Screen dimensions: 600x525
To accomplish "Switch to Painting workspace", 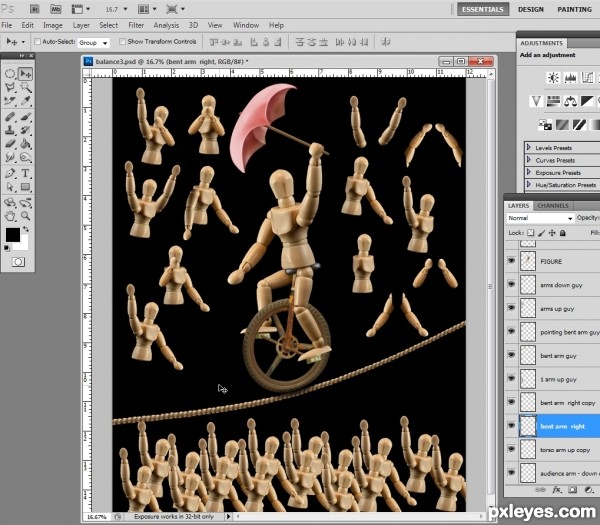I will [574, 10].
